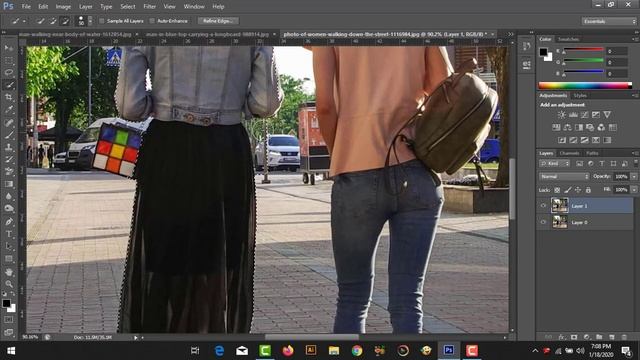Screen dimensions: 640x360
Task: Select the History Brush tool
Action: point(9,159)
